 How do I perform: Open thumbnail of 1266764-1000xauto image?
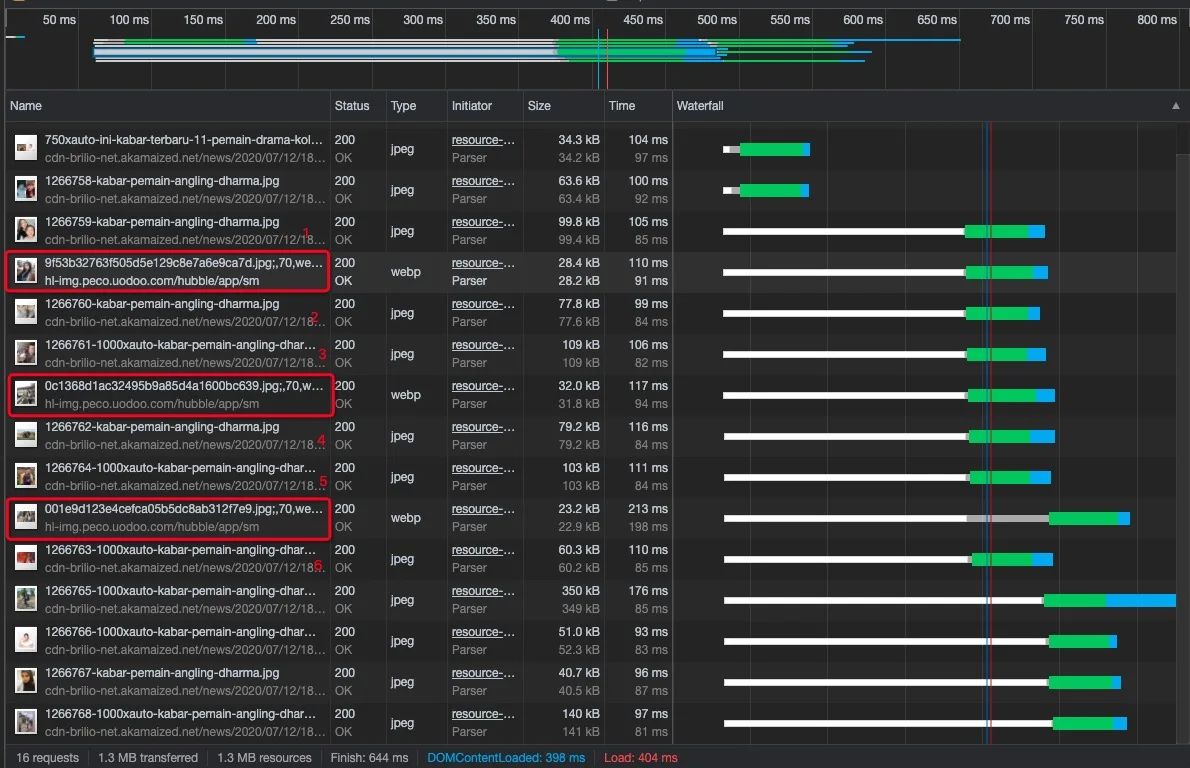[26, 476]
